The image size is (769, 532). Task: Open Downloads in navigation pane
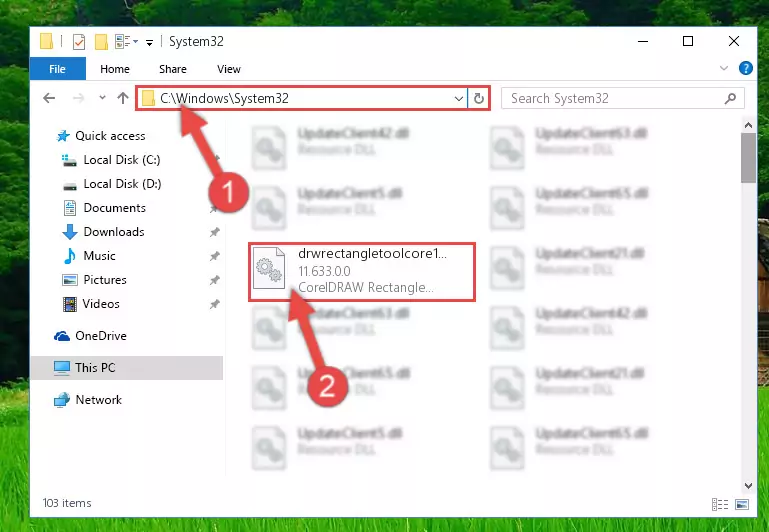103,232
